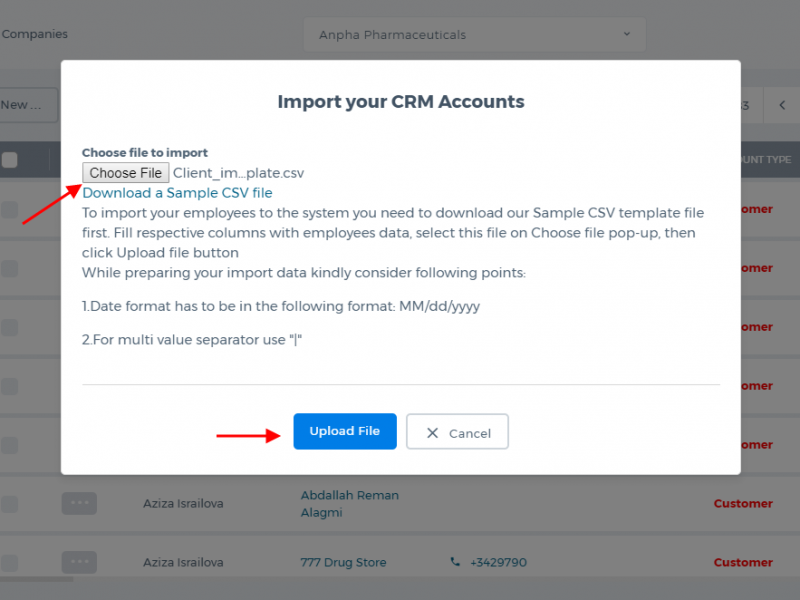
Task: Click the Companies label
Action: click(x=35, y=34)
